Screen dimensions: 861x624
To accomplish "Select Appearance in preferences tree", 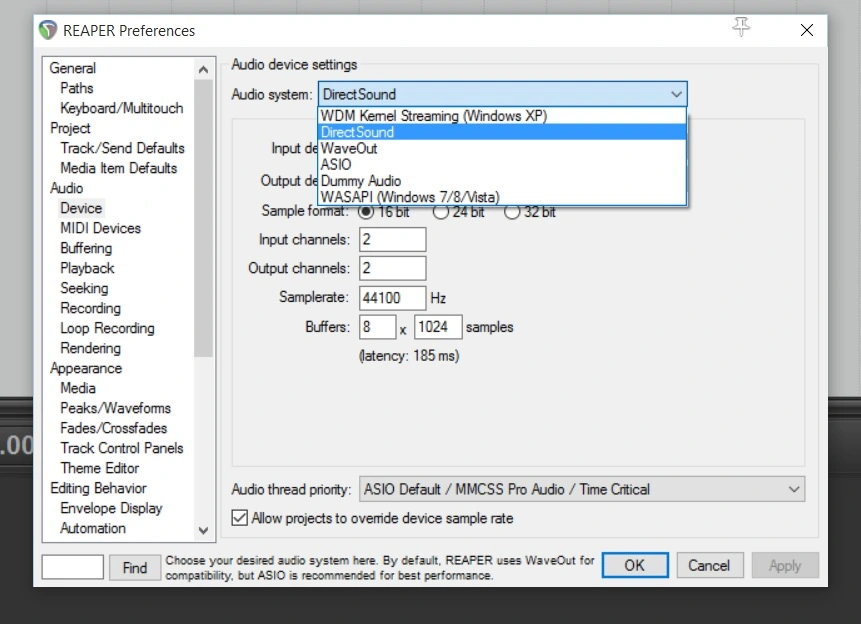I will click(x=86, y=368).
